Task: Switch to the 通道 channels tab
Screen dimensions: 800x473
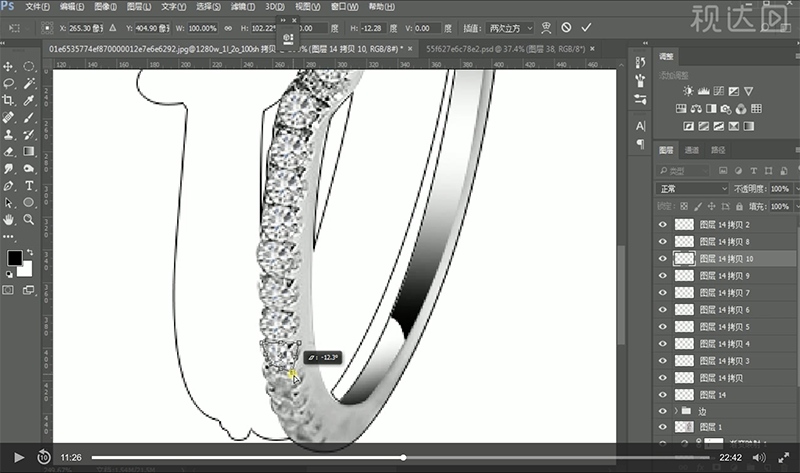Action: [692, 150]
